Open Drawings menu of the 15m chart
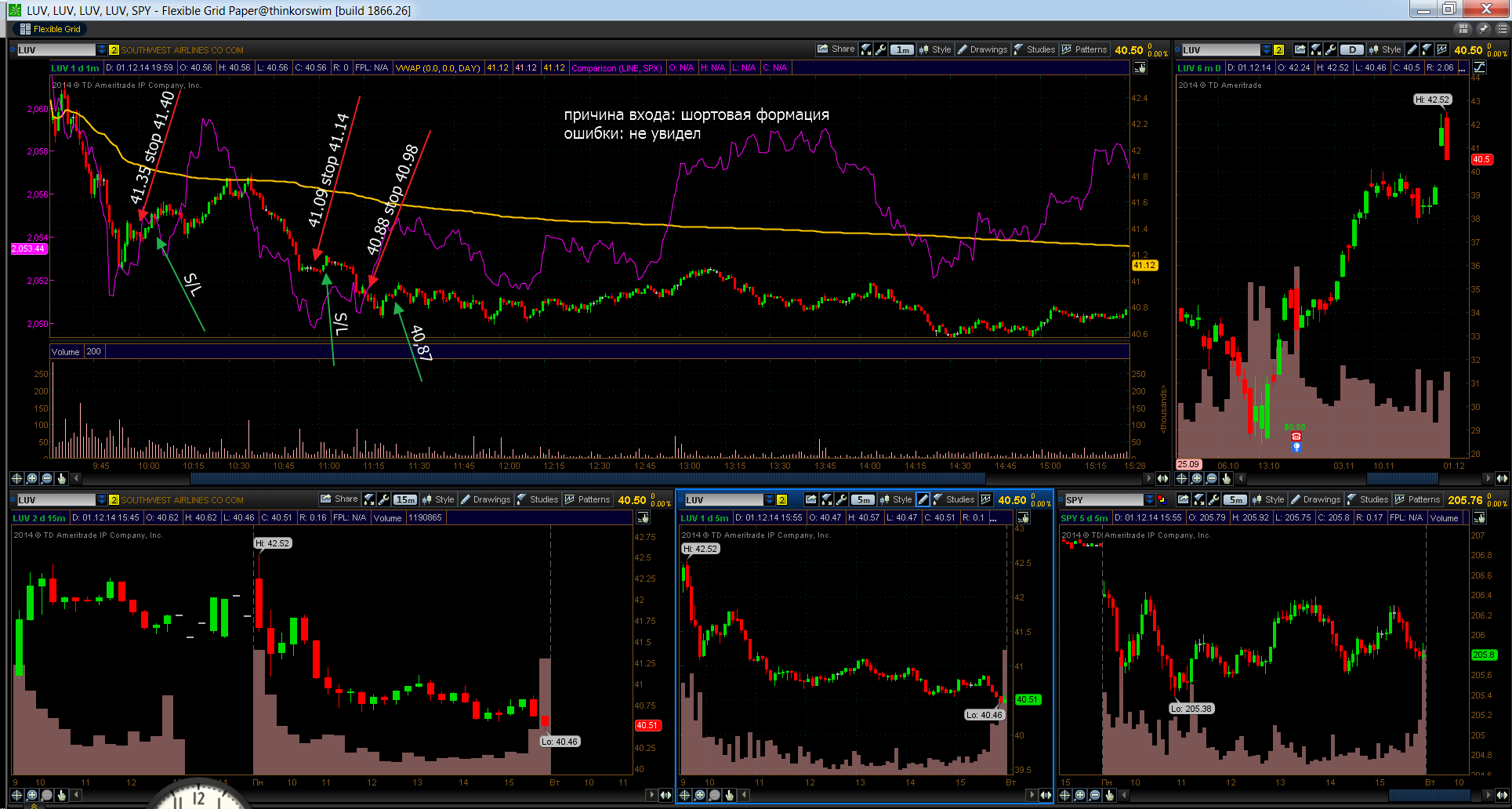Viewport: 1512px width, 809px height. [x=485, y=499]
